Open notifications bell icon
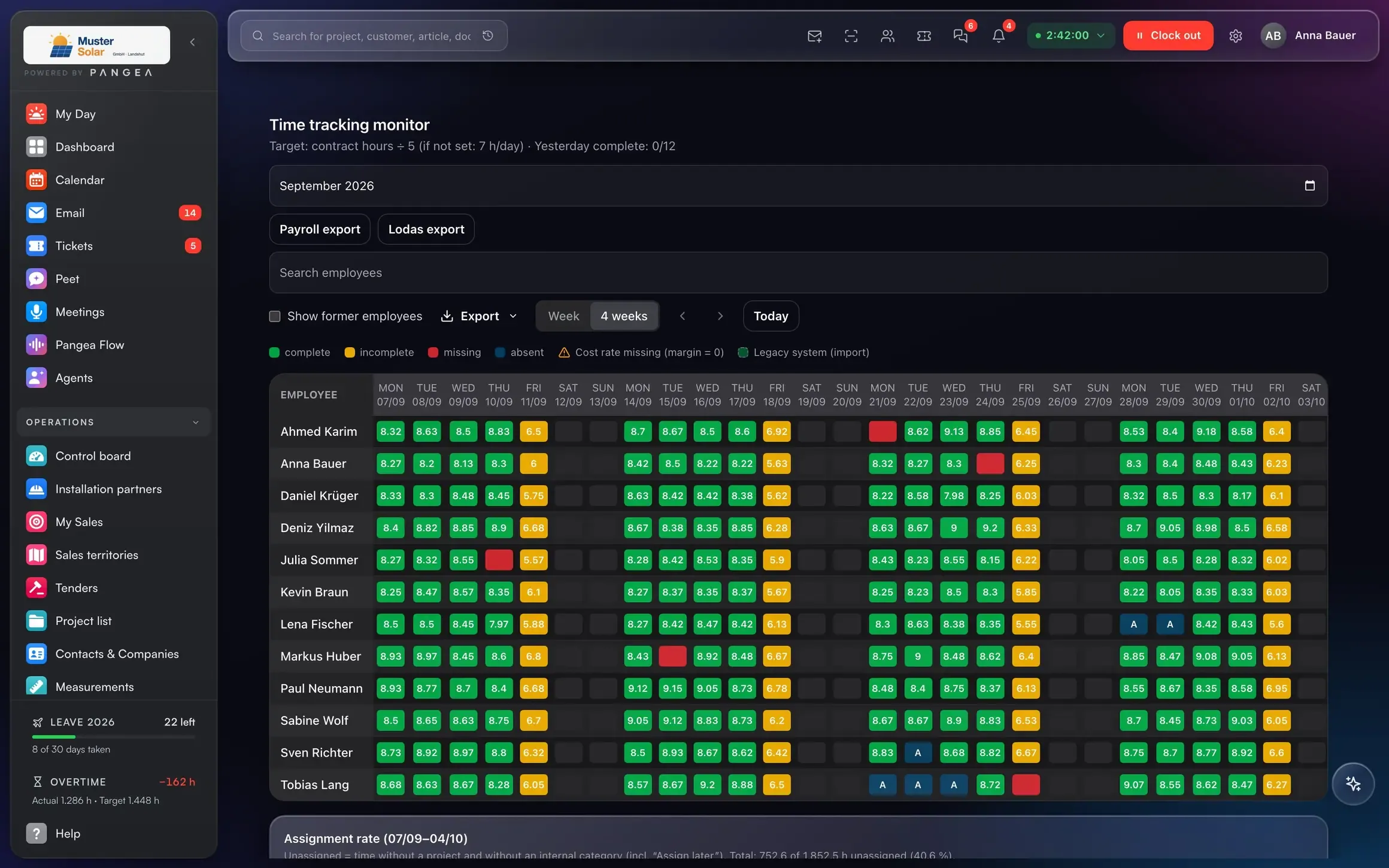The image size is (1389, 868). tap(998, 36)
